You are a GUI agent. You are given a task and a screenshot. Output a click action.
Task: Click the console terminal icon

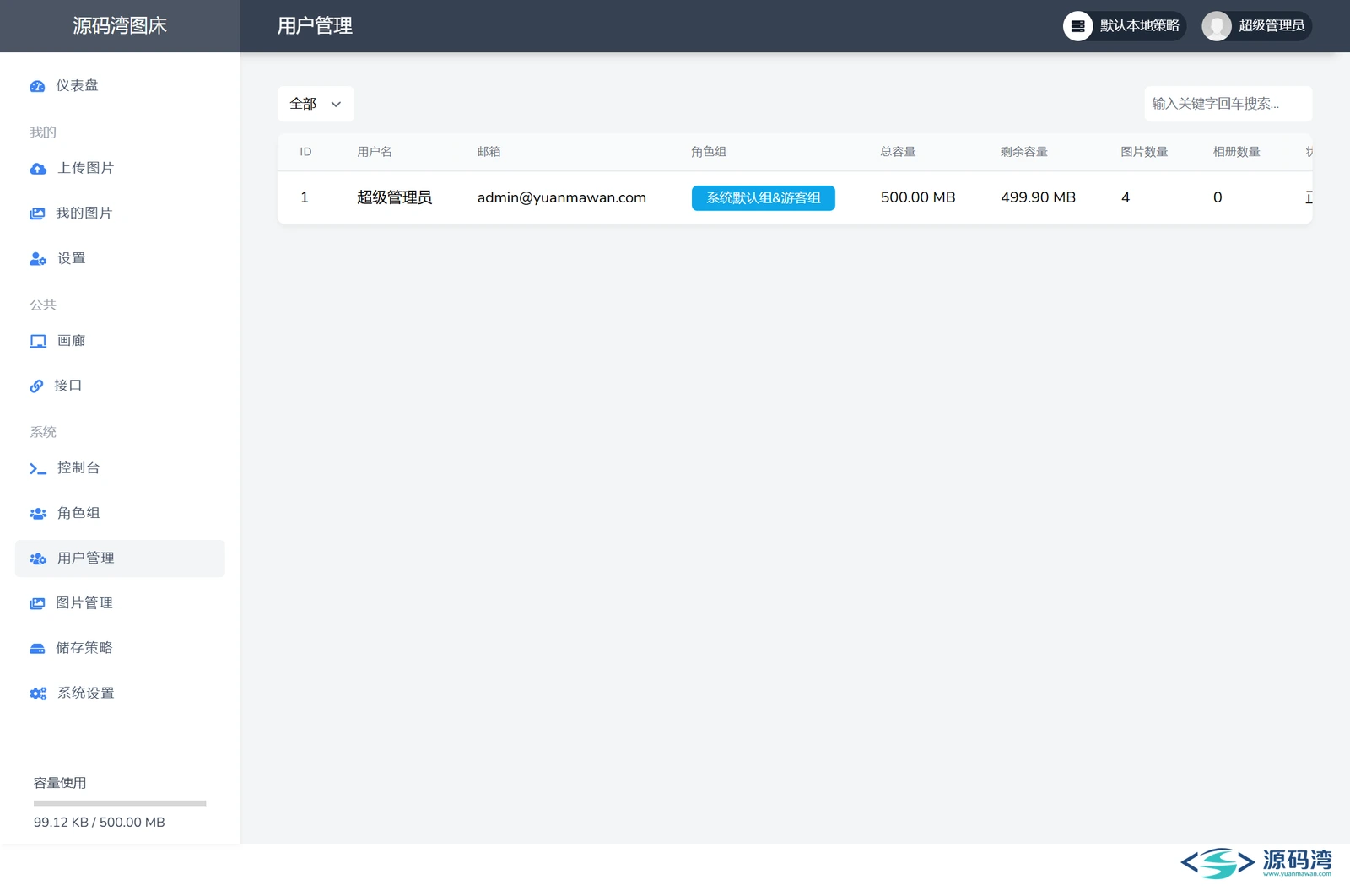click(x=38, y=468)
